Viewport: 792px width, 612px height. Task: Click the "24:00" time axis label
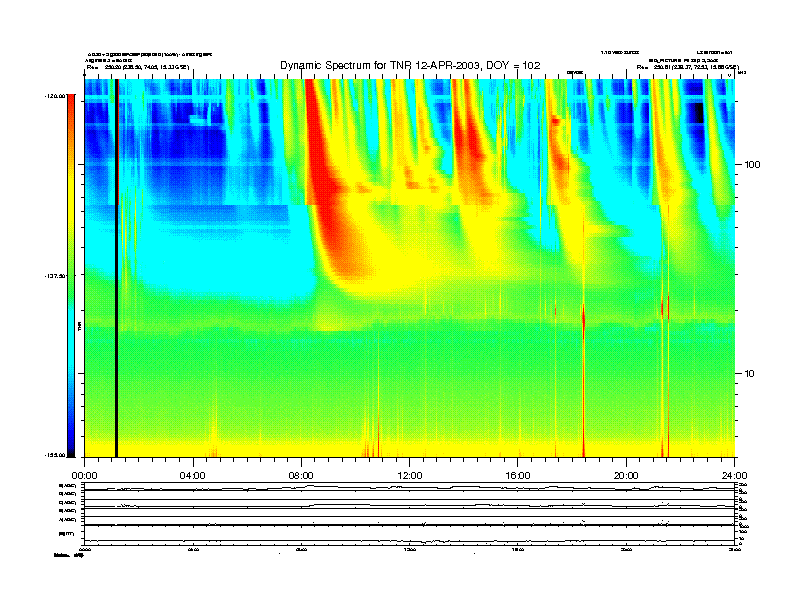point(734,476)
